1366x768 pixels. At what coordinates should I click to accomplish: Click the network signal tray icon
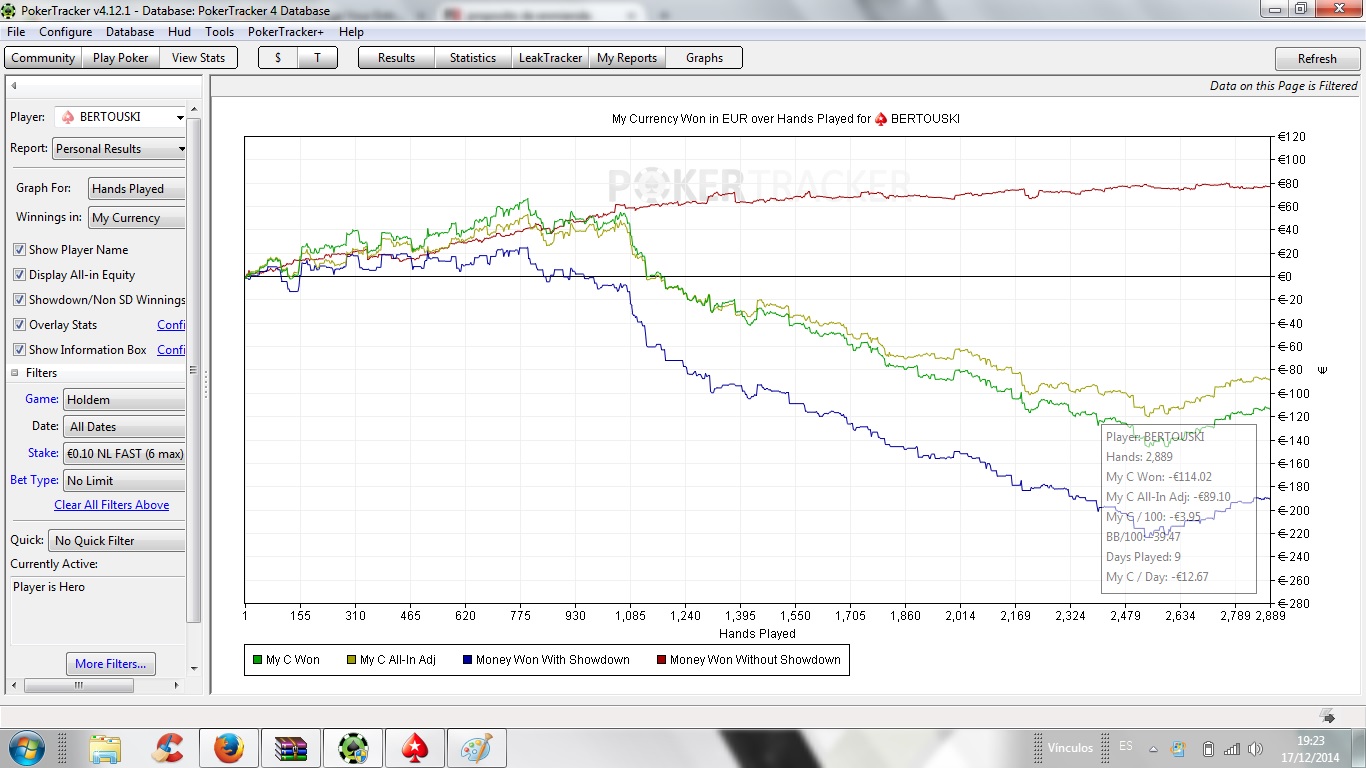[x=1232, y=749]
